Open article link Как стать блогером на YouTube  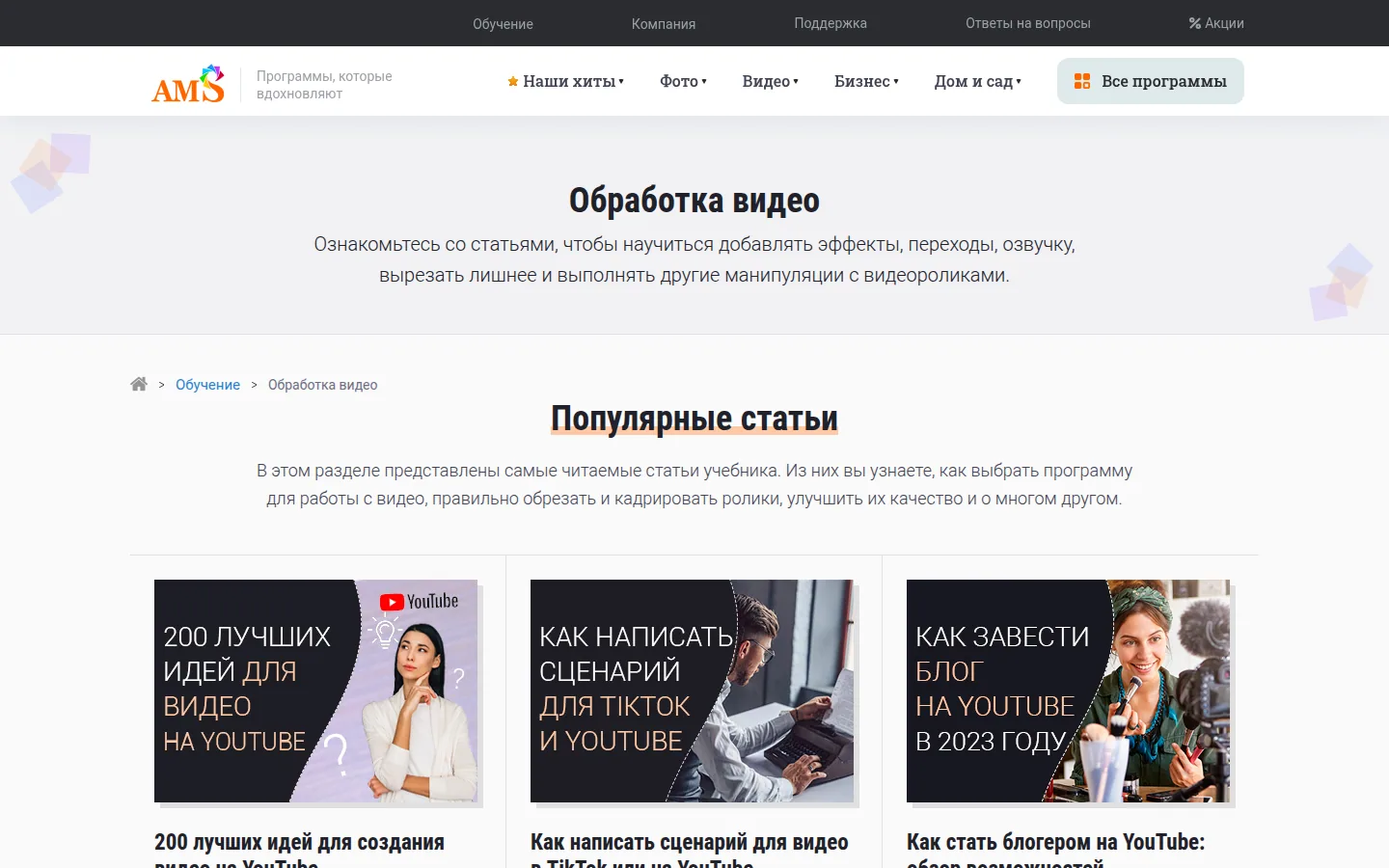(1055, 850)
